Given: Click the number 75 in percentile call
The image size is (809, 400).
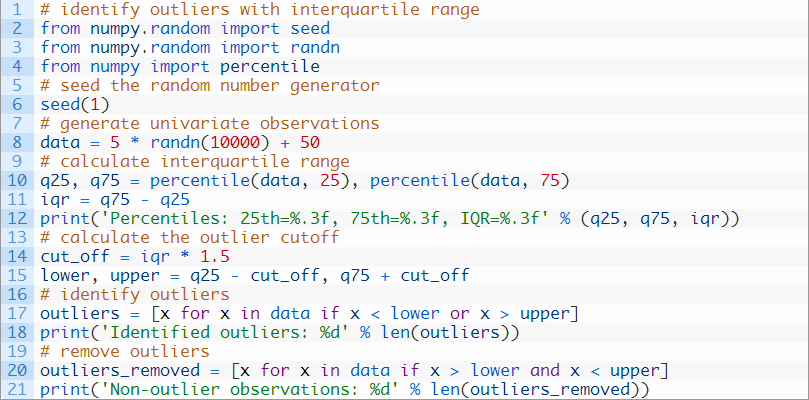Looking at the screenshot, I should point(550,181).
